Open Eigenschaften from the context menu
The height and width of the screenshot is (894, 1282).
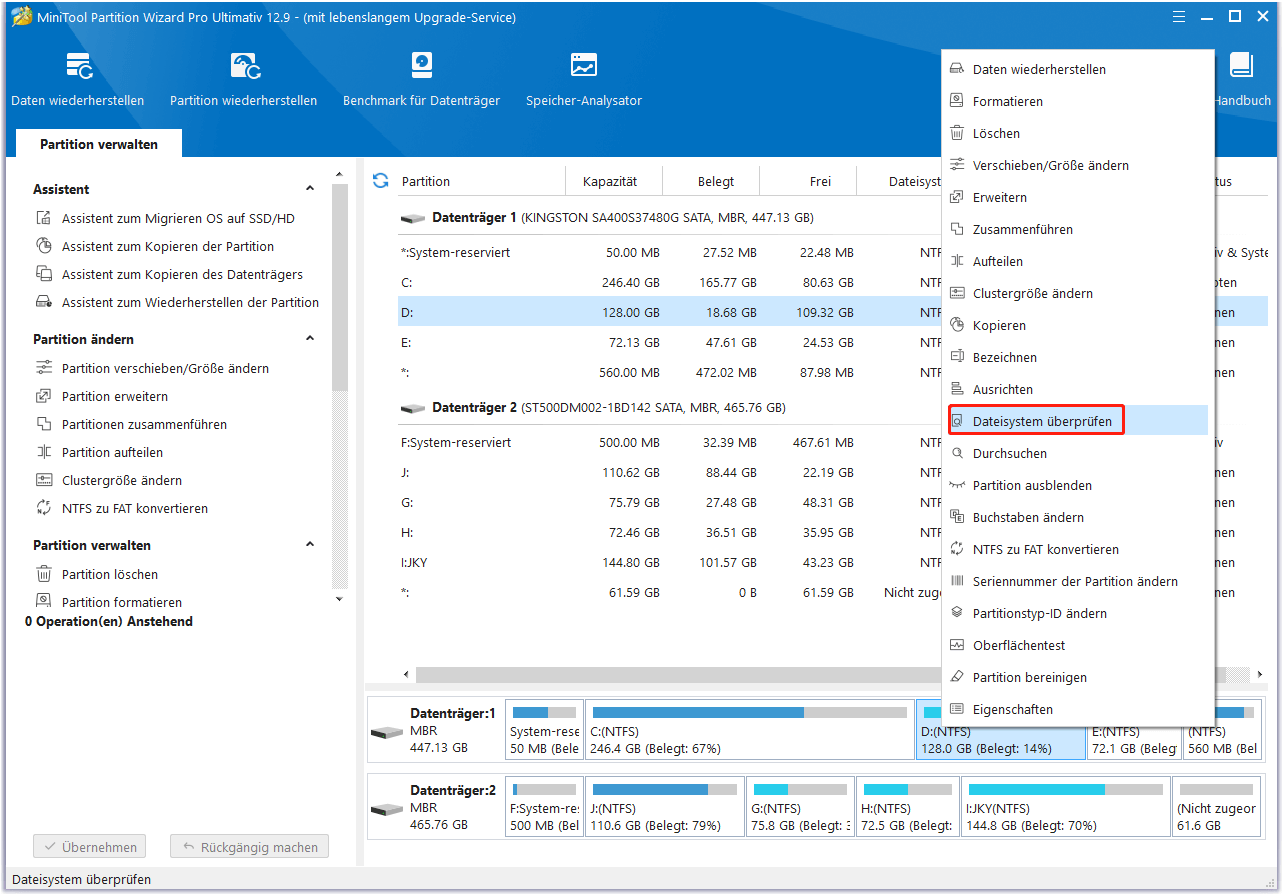click(x=1078, y=709)
